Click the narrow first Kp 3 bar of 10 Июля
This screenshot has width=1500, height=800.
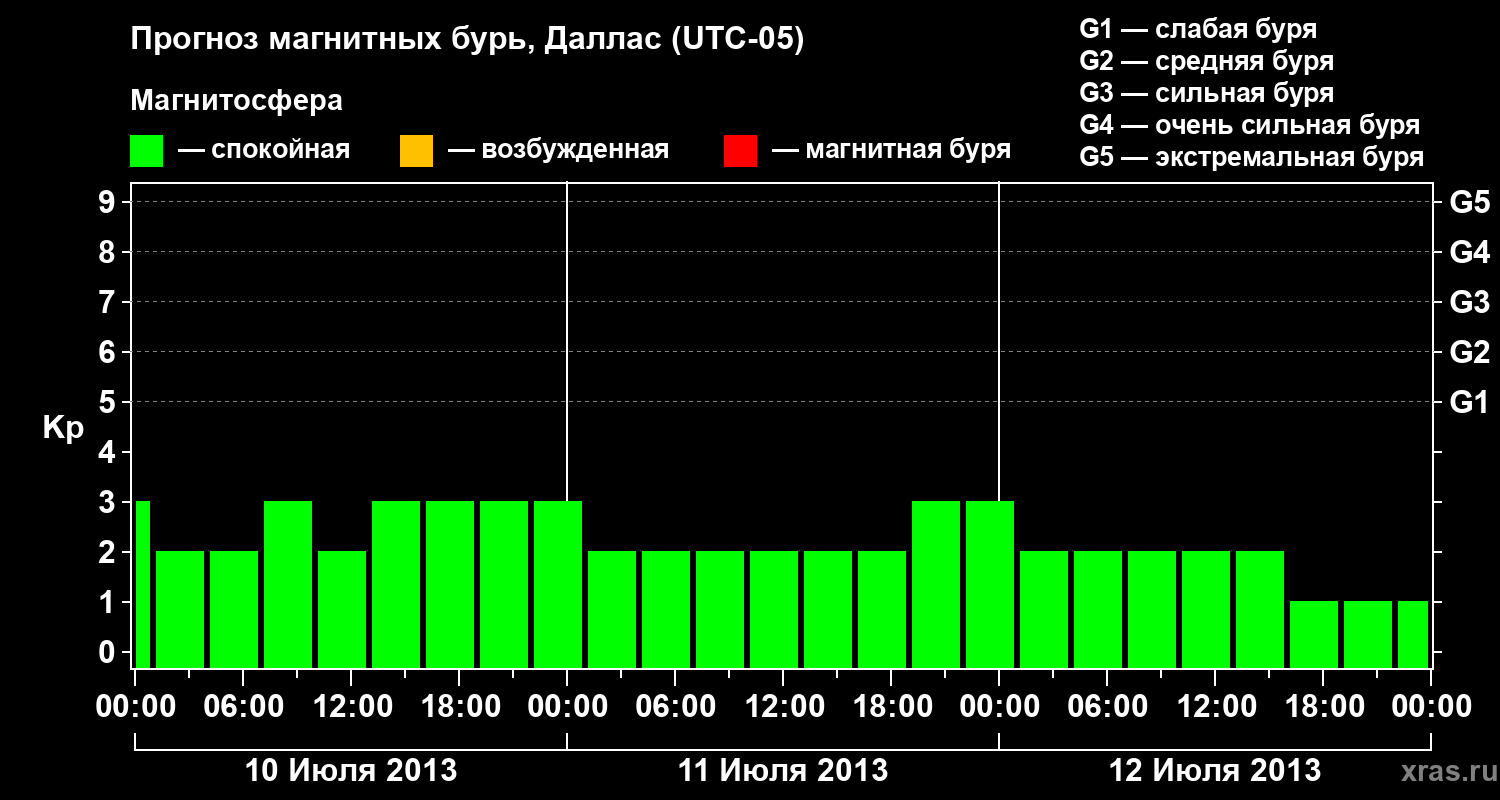(x=143, y=584)
